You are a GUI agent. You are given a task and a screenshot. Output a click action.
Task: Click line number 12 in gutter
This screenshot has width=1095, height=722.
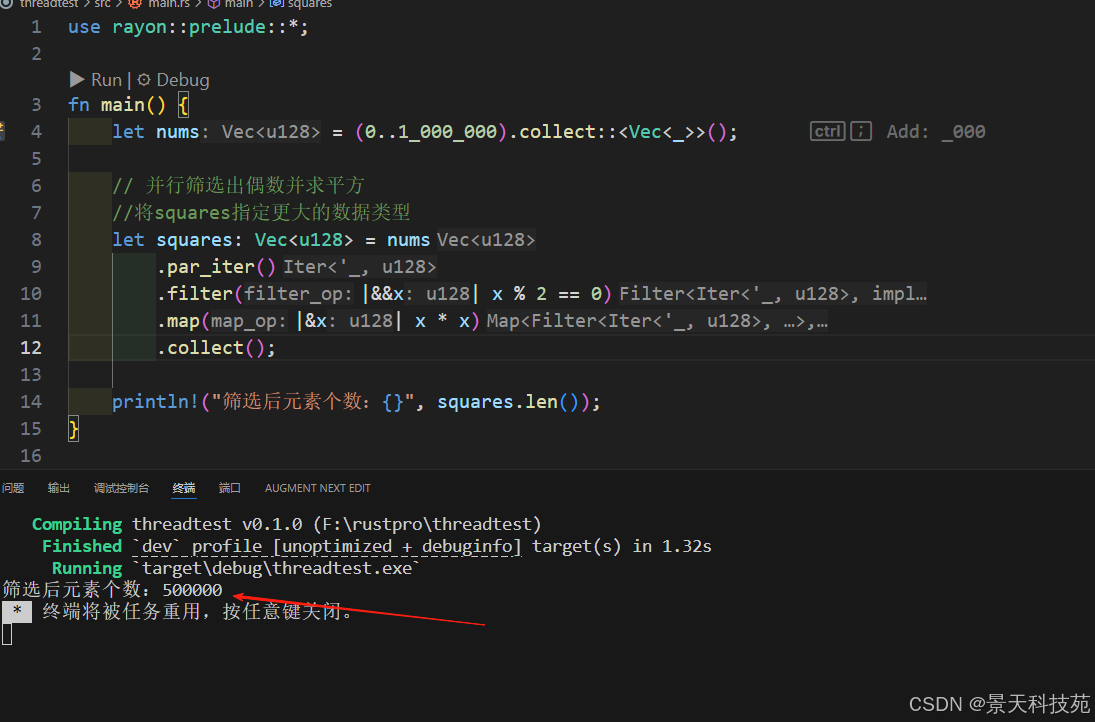31,348
